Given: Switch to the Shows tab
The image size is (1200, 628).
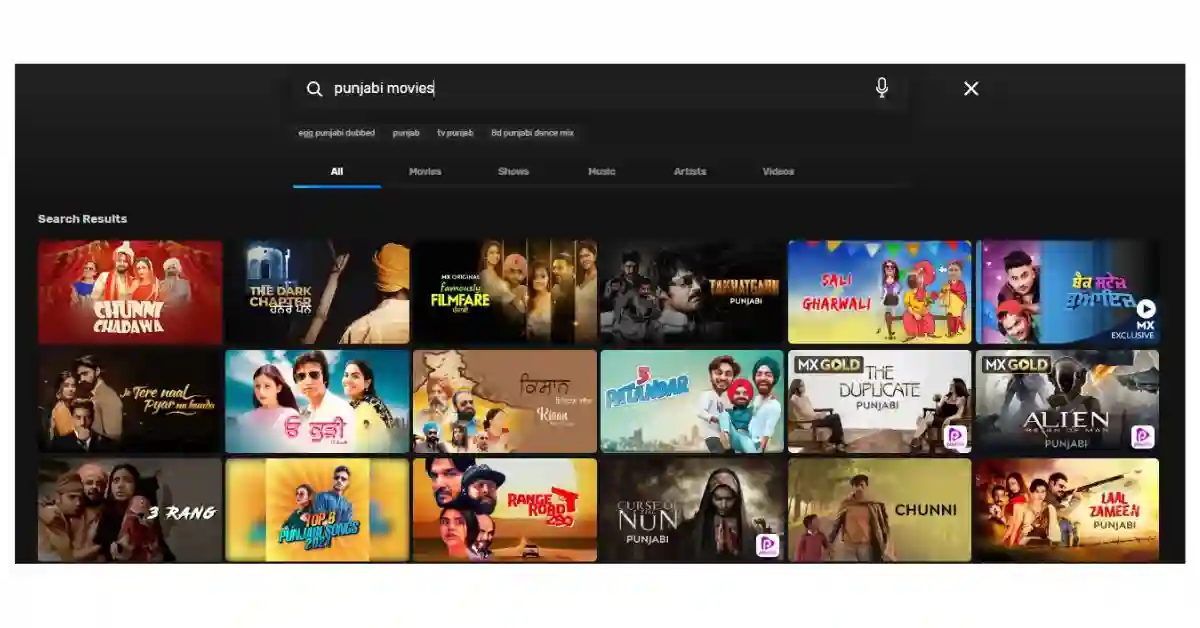Looking at the screenshot, I should (x=513, y=171).
